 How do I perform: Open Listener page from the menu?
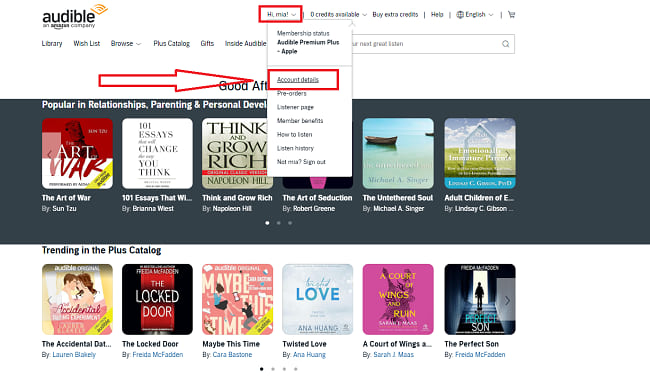(295, 107)
